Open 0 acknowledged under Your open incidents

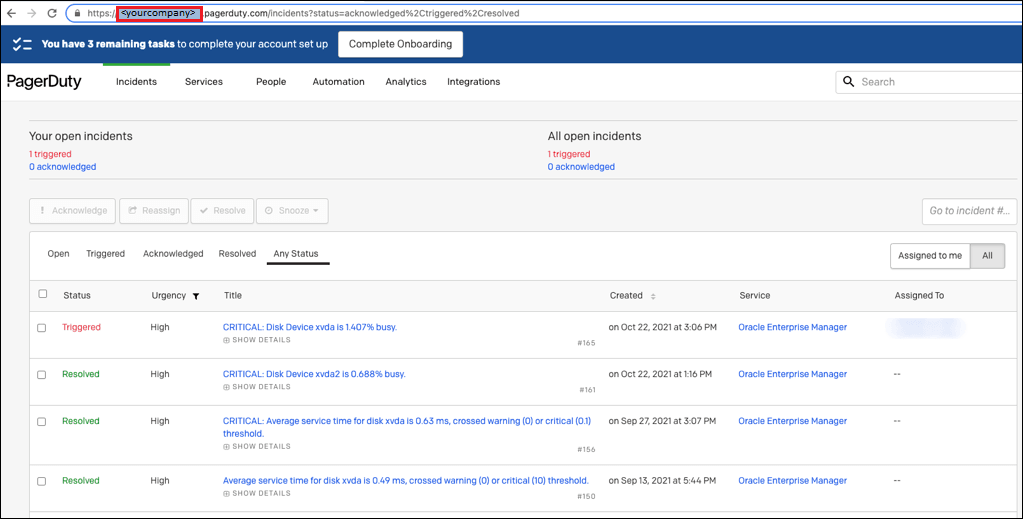(x=63, y=166)
